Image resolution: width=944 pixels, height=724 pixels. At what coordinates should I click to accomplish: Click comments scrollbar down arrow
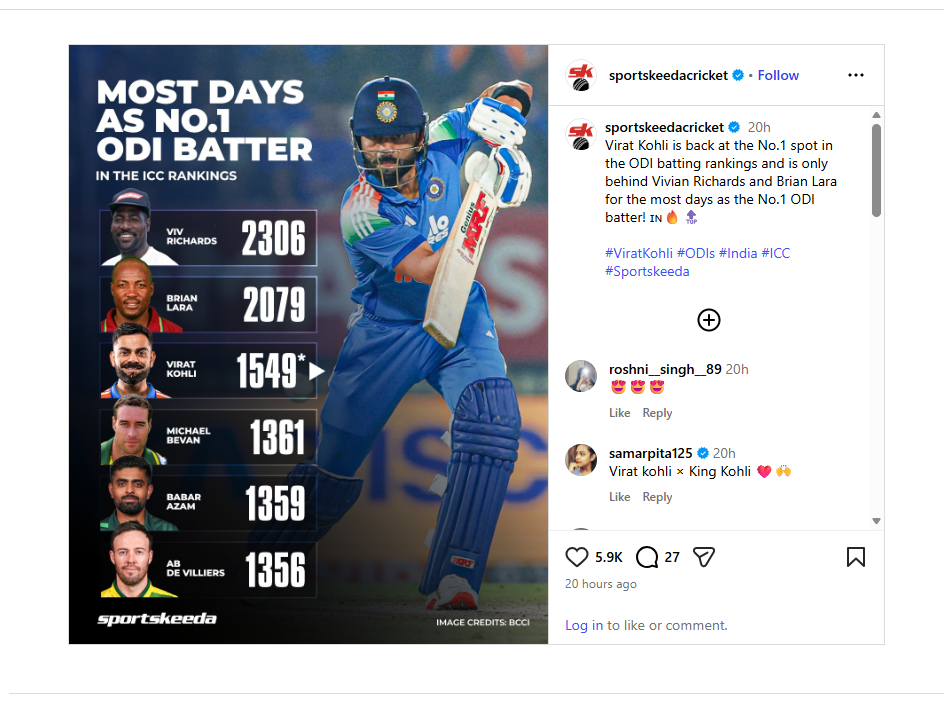click(877, 521)
